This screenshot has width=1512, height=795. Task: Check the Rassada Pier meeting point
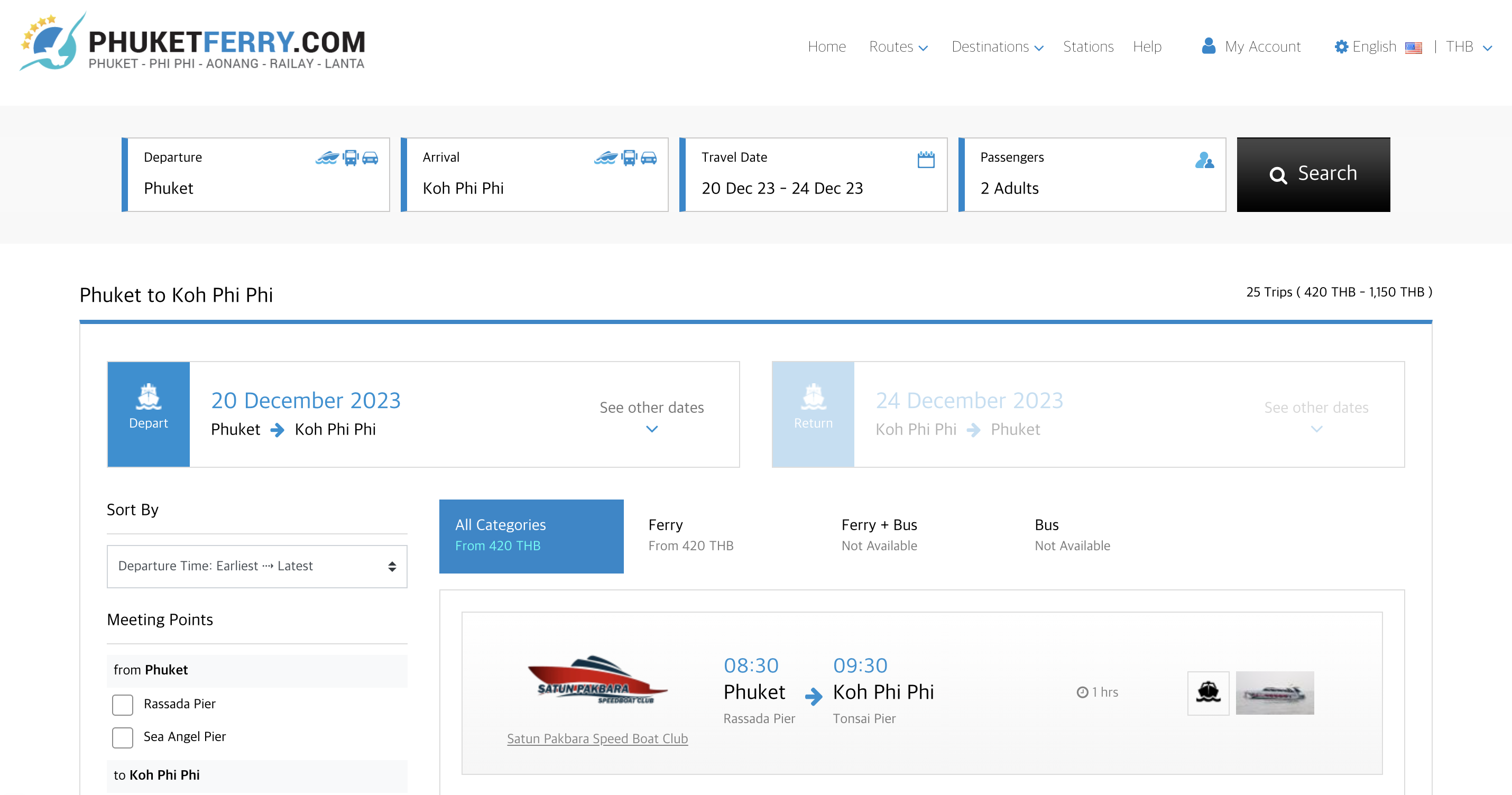click(x=123, y=704)
